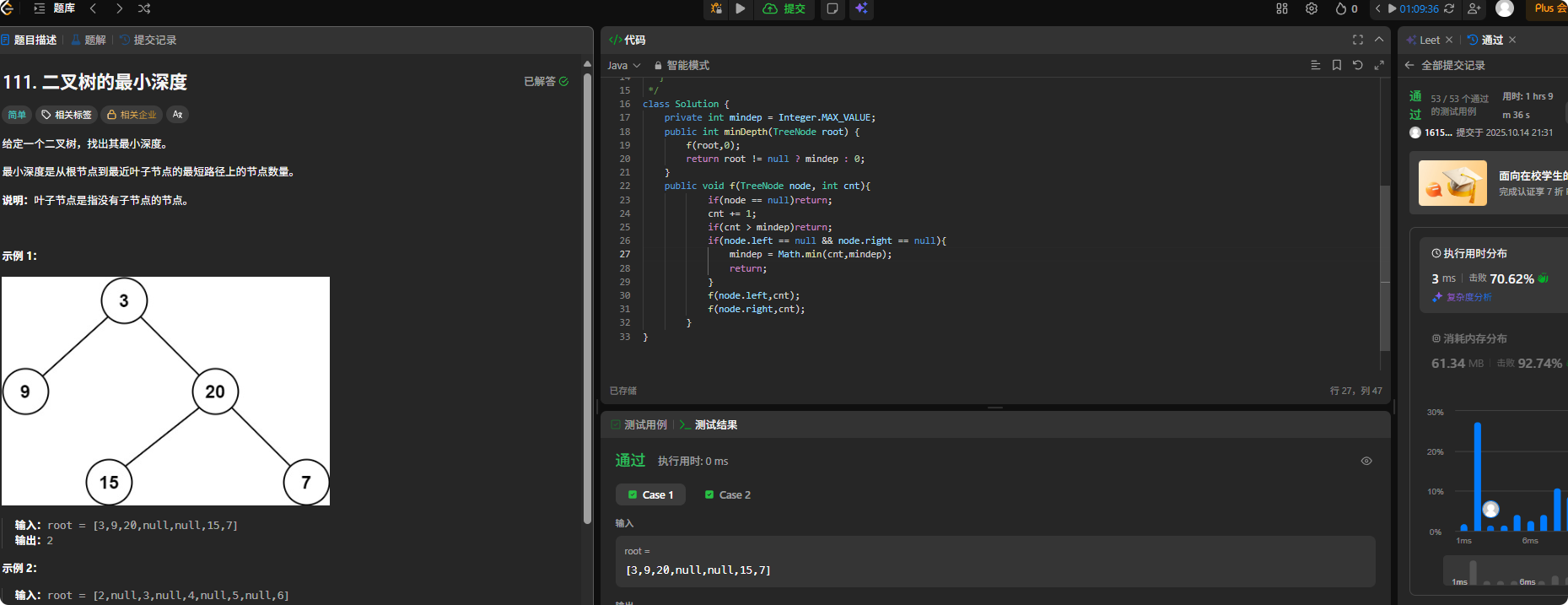Click the student discount promo banner
This screenshot has height=605, width=1568.
1489,183
